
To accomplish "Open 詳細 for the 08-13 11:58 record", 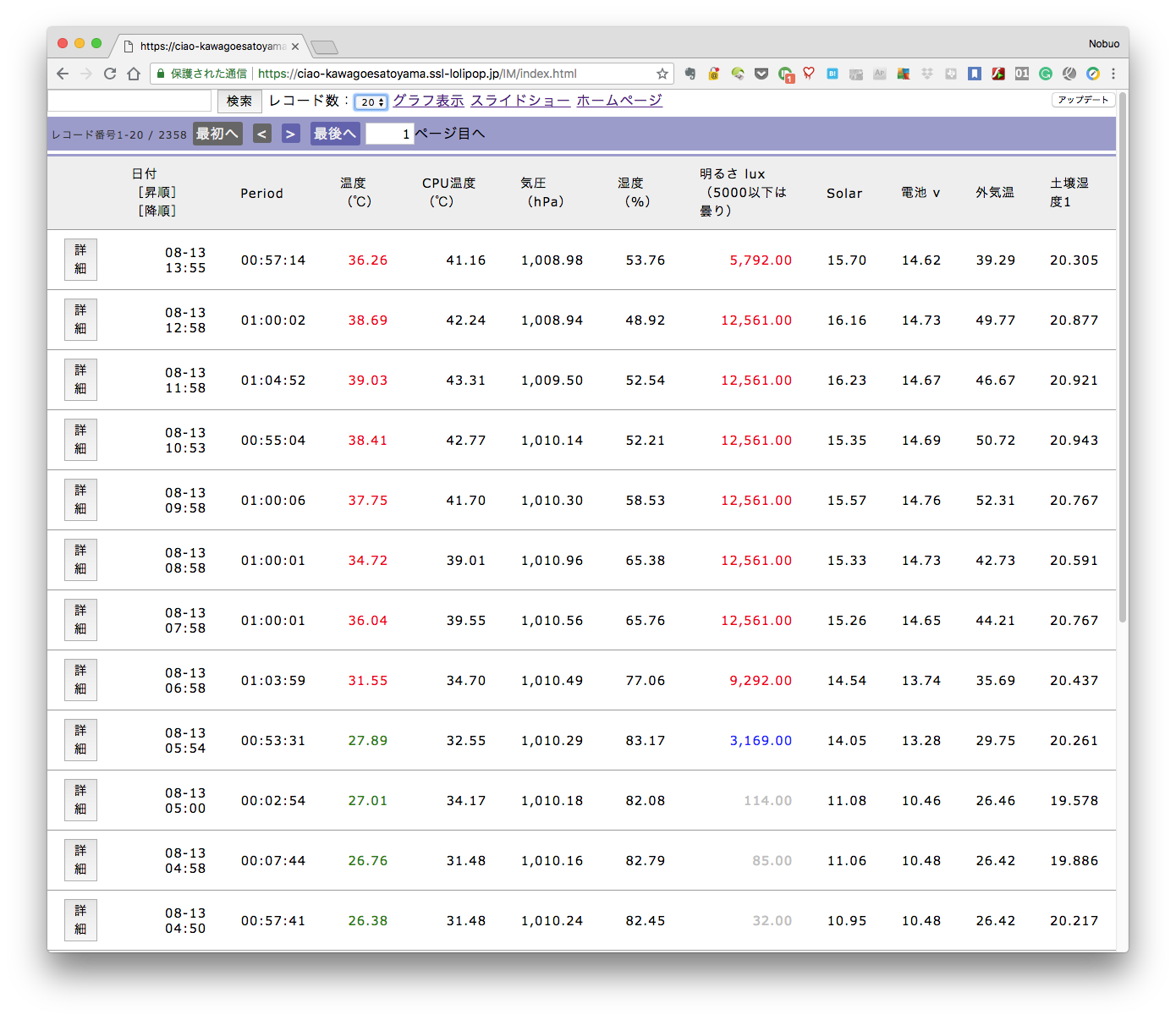I will (80, 380).
